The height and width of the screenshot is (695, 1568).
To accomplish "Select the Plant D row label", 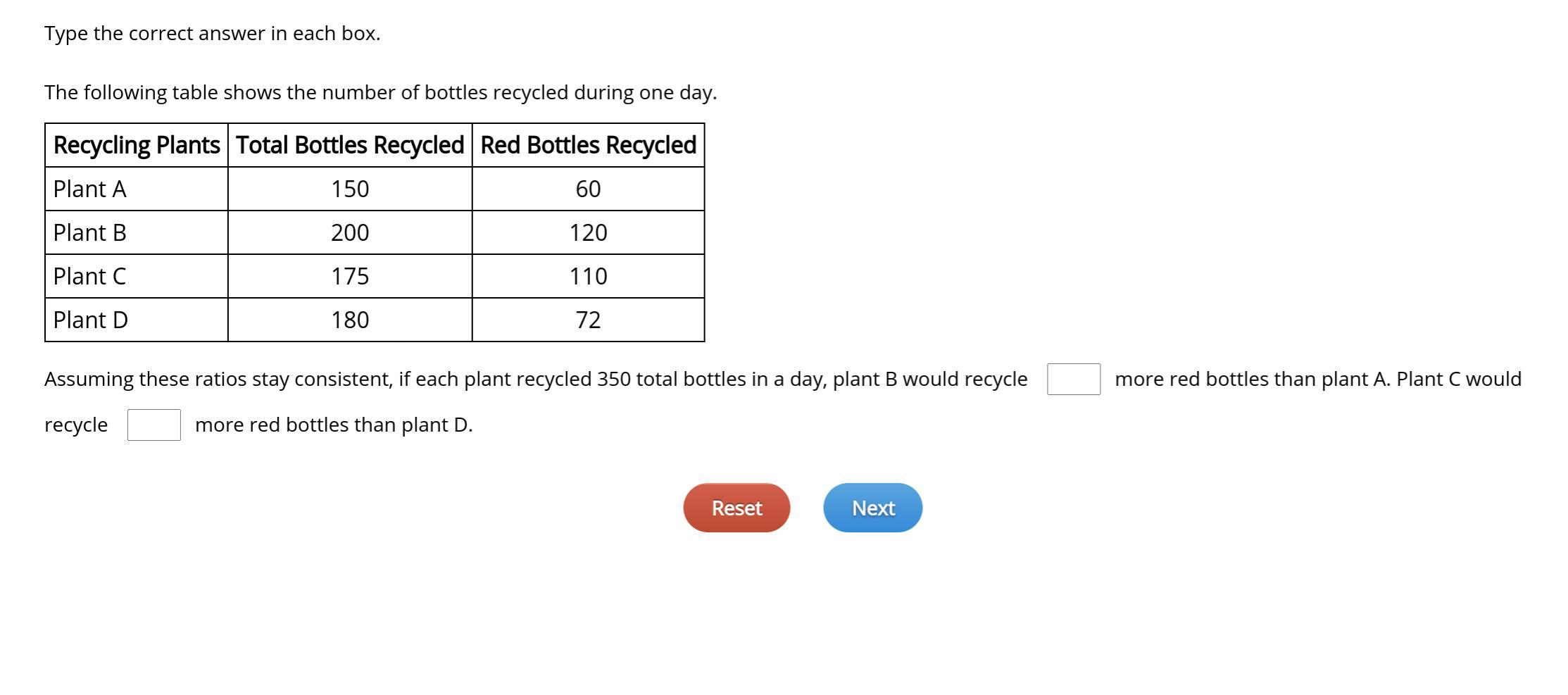I will pos(90,320).
